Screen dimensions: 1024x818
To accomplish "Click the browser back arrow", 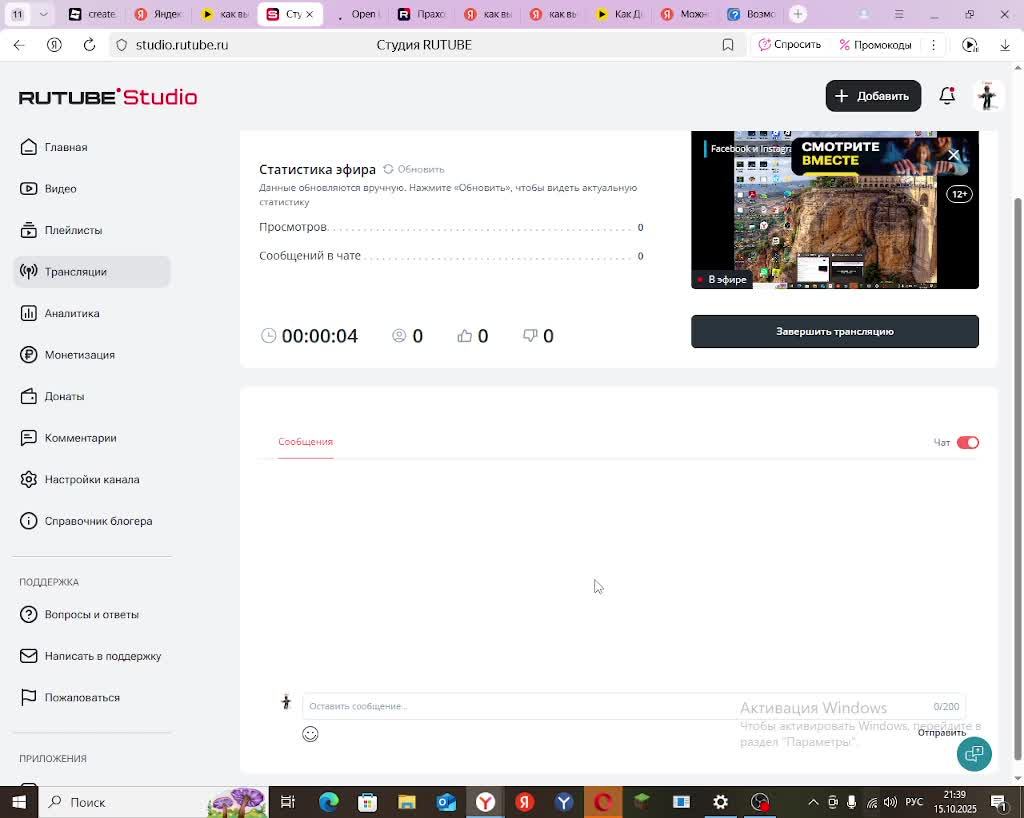I will [19, 45].
